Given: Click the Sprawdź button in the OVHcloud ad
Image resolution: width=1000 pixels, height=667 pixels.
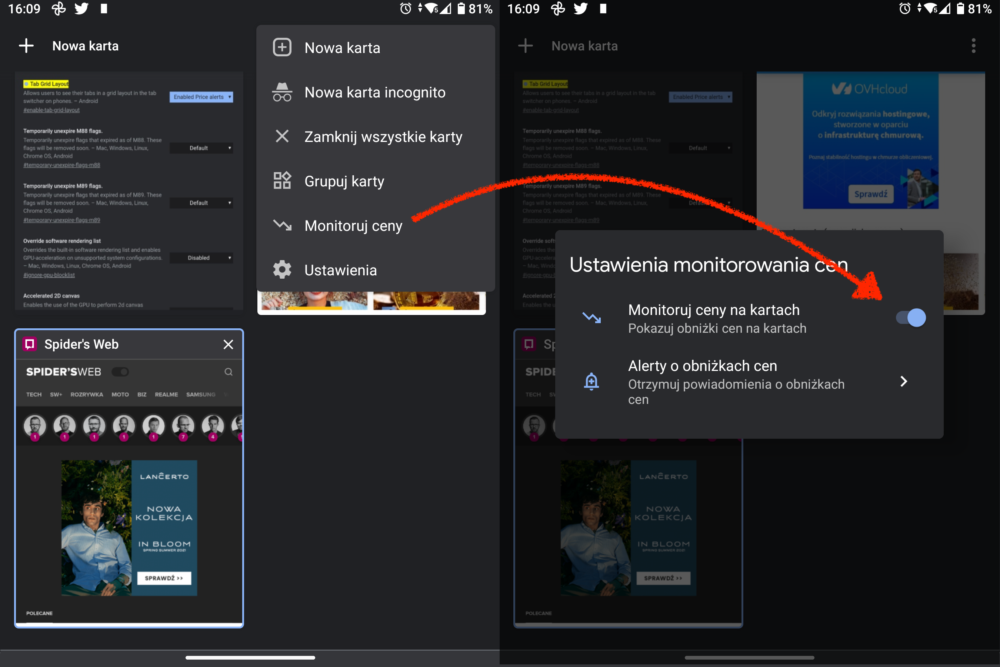Looking at the screenshot, I should click(871, 194).
